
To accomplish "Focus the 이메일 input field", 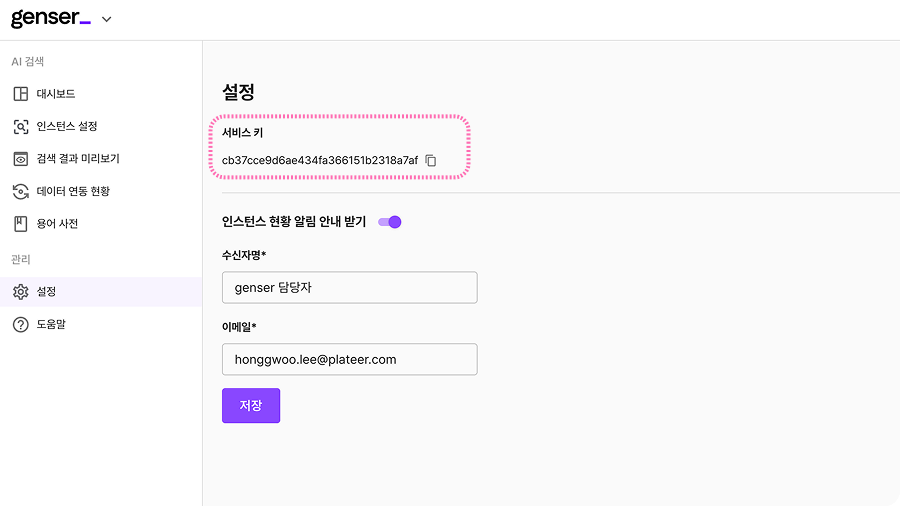I will 349,360.
